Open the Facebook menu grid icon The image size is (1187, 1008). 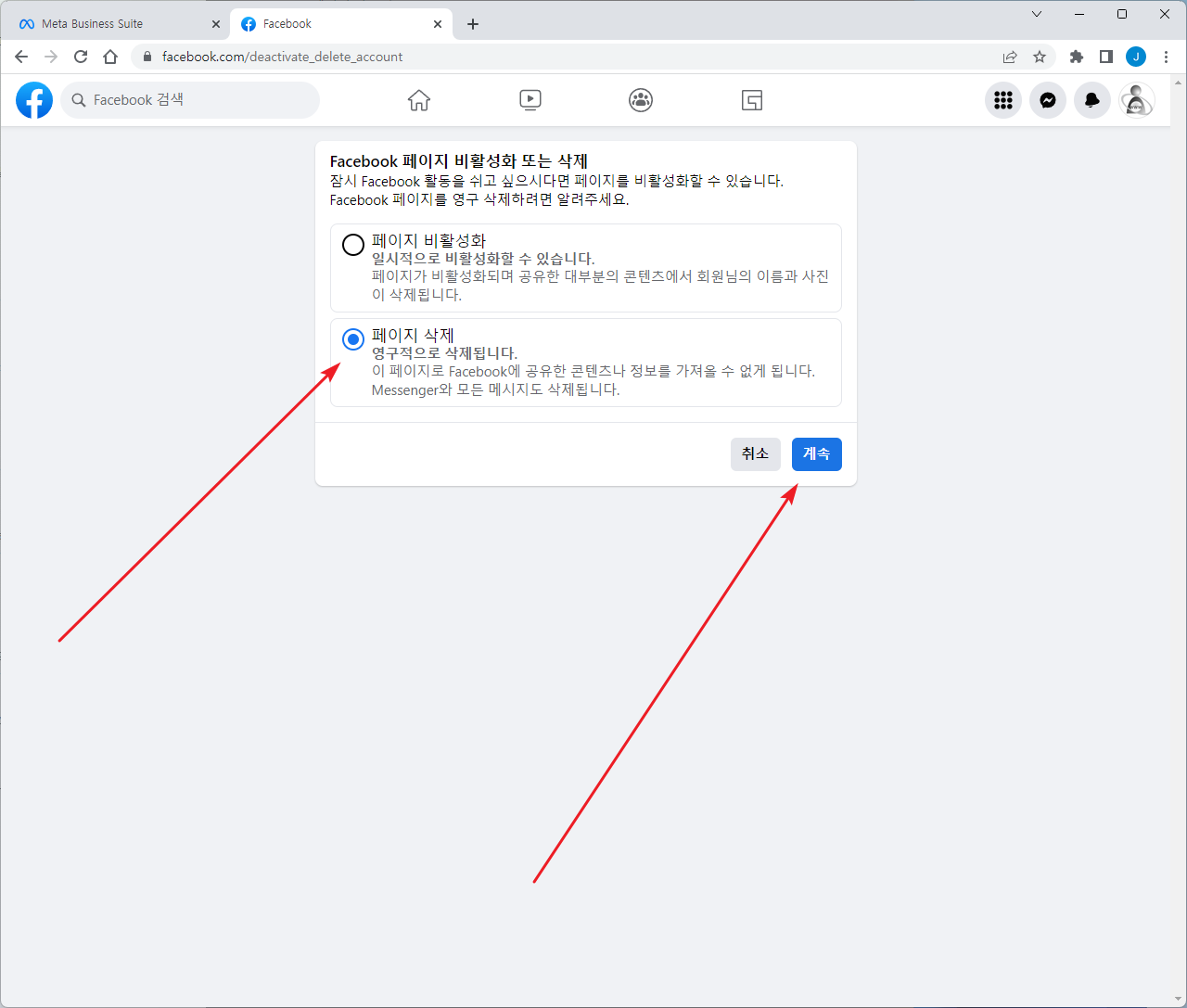pos(1003,100)
